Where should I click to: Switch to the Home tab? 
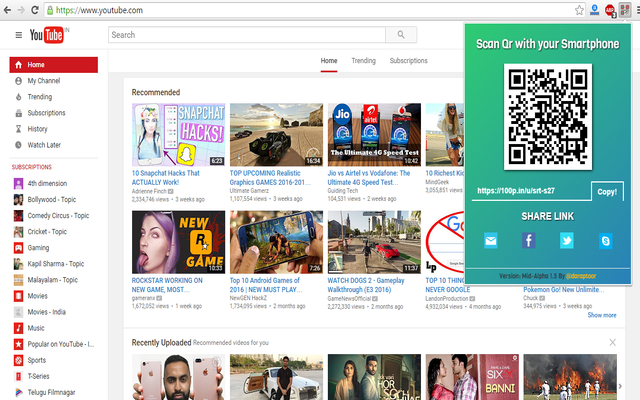tap(329, 61)
